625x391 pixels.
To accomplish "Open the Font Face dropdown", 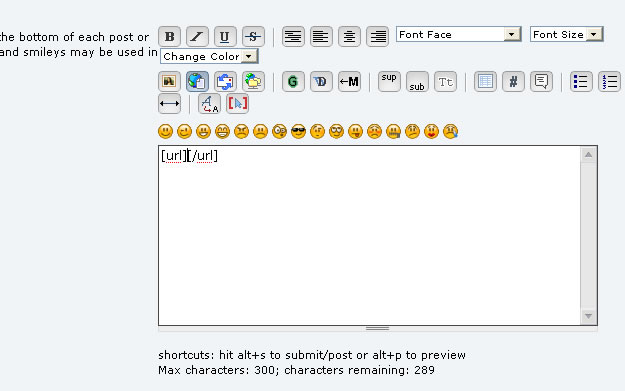I will (x=459, y=34).
